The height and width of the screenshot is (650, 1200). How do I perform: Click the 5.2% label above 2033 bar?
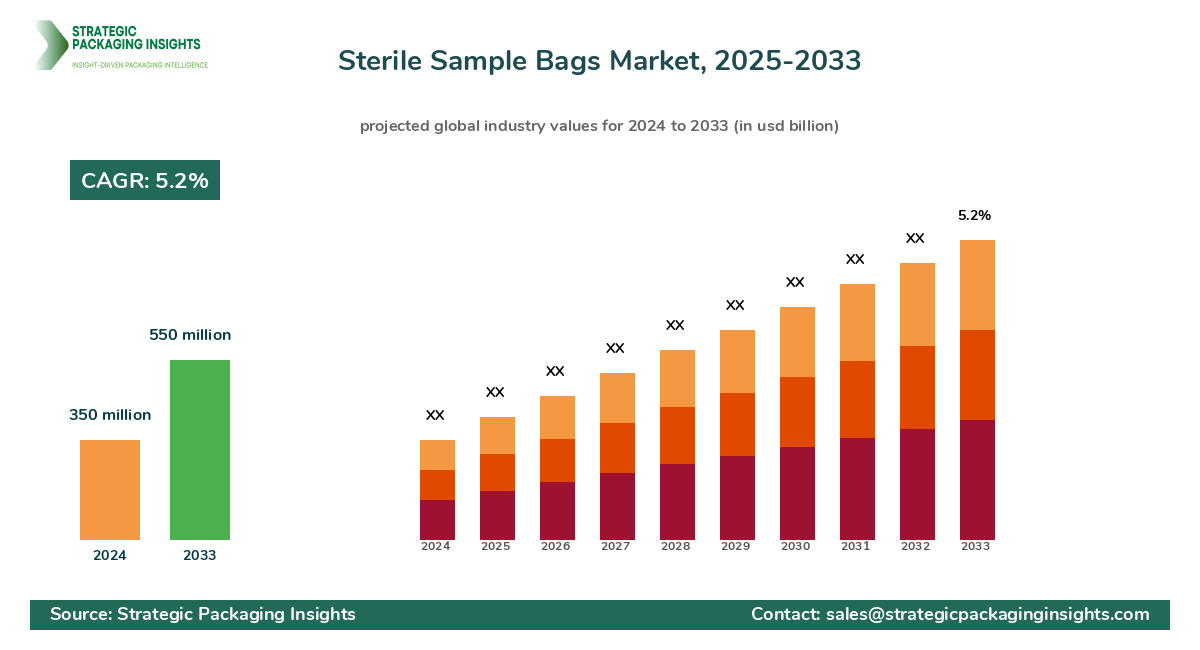974,215
